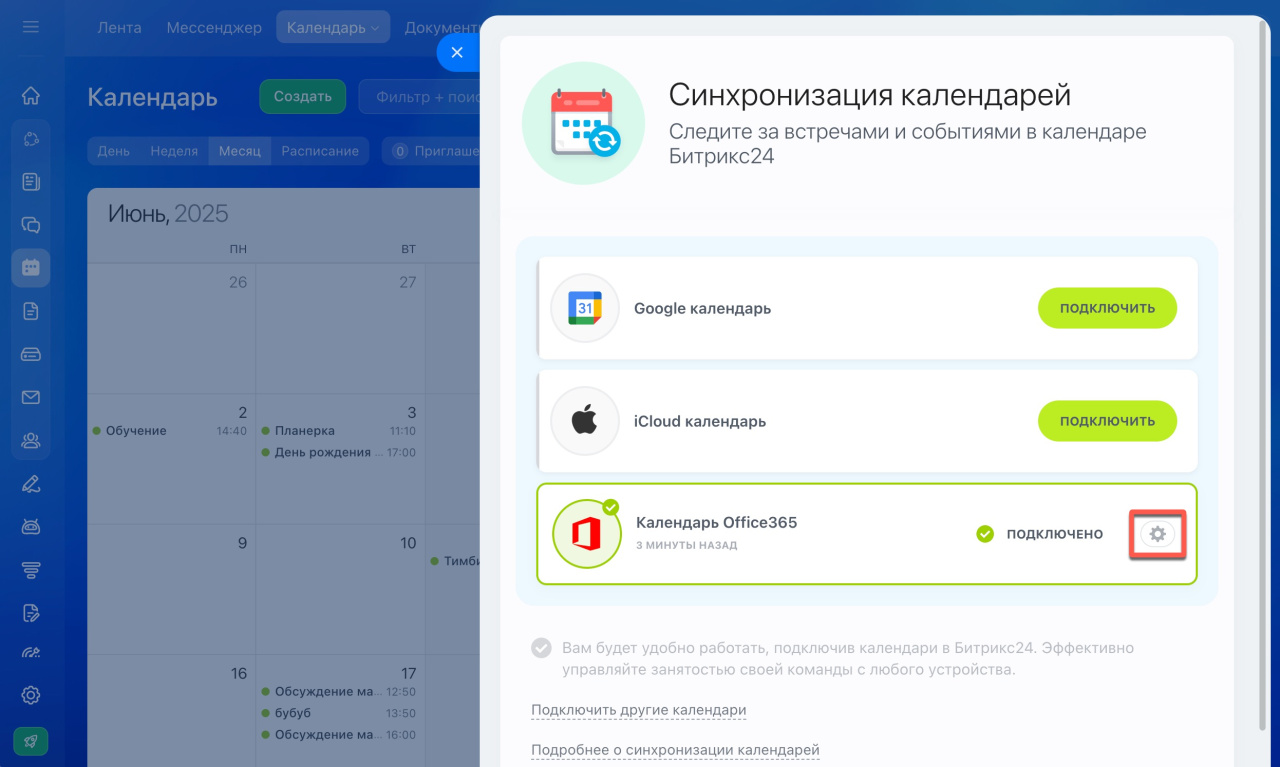
Task: Switch to Месяц view tab
Action: [x=240, y=151]
